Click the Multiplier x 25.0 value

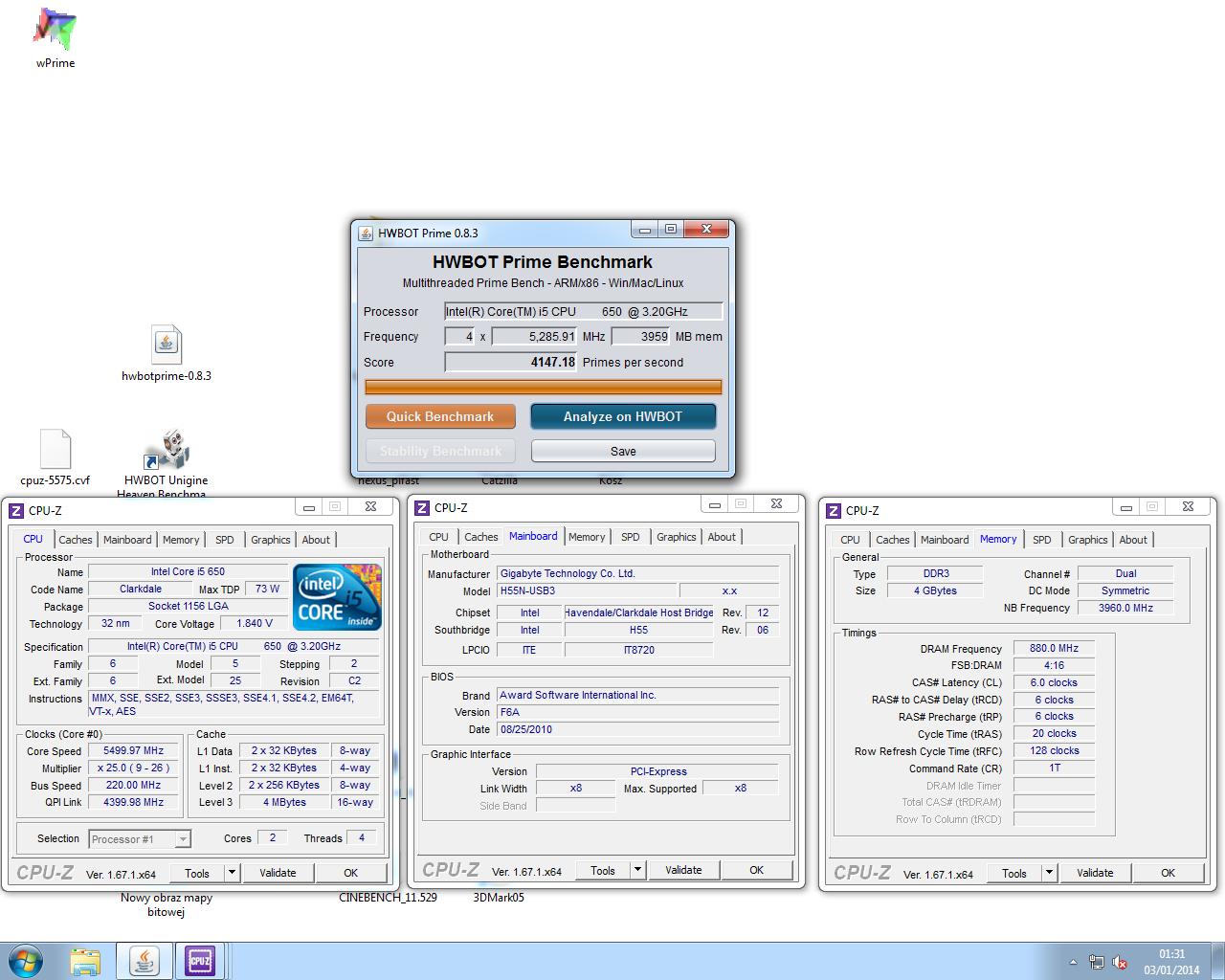pyautogui.click(x=133, y=768)
